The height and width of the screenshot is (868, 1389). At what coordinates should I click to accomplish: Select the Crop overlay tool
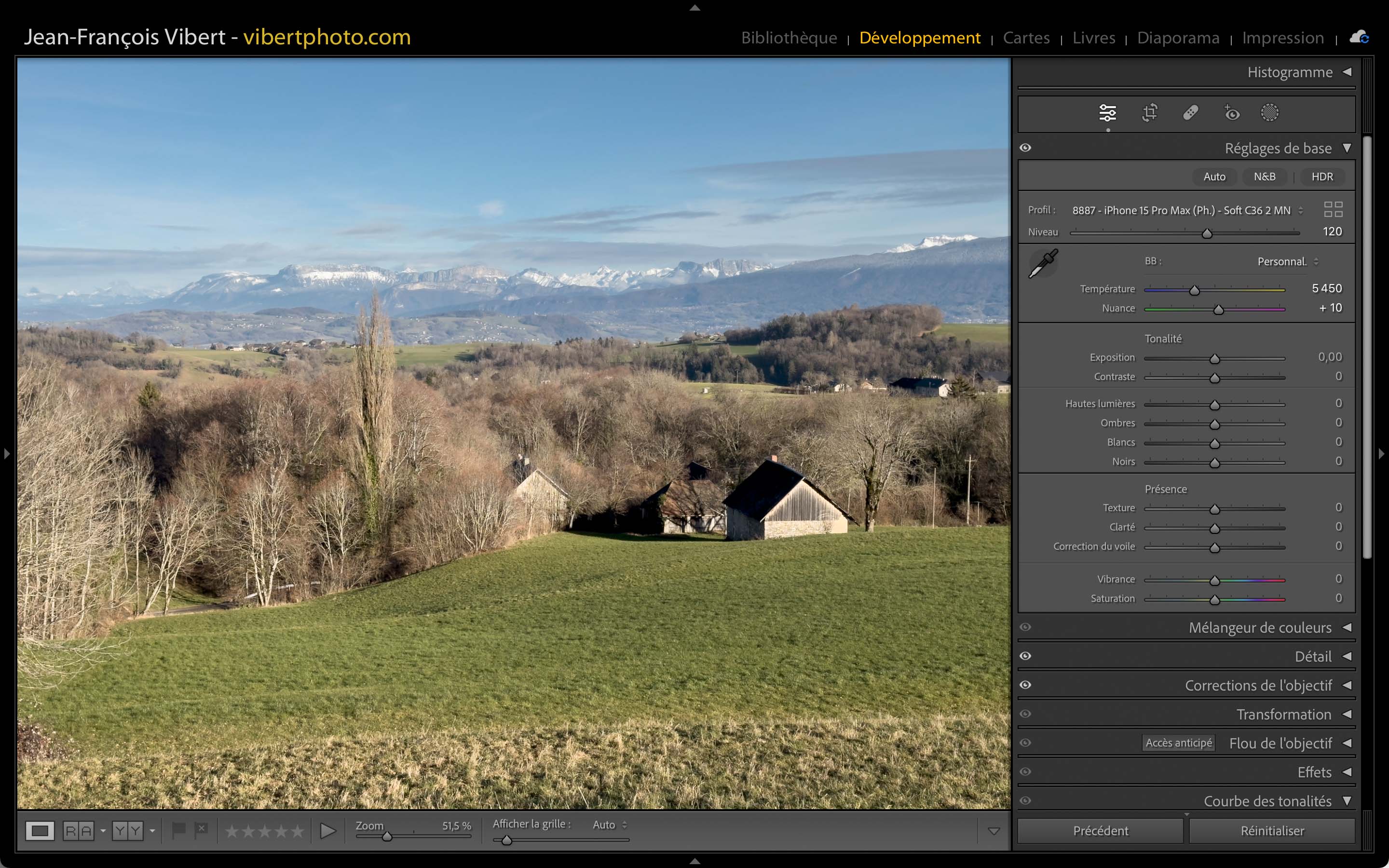[x=1149, y=112]
